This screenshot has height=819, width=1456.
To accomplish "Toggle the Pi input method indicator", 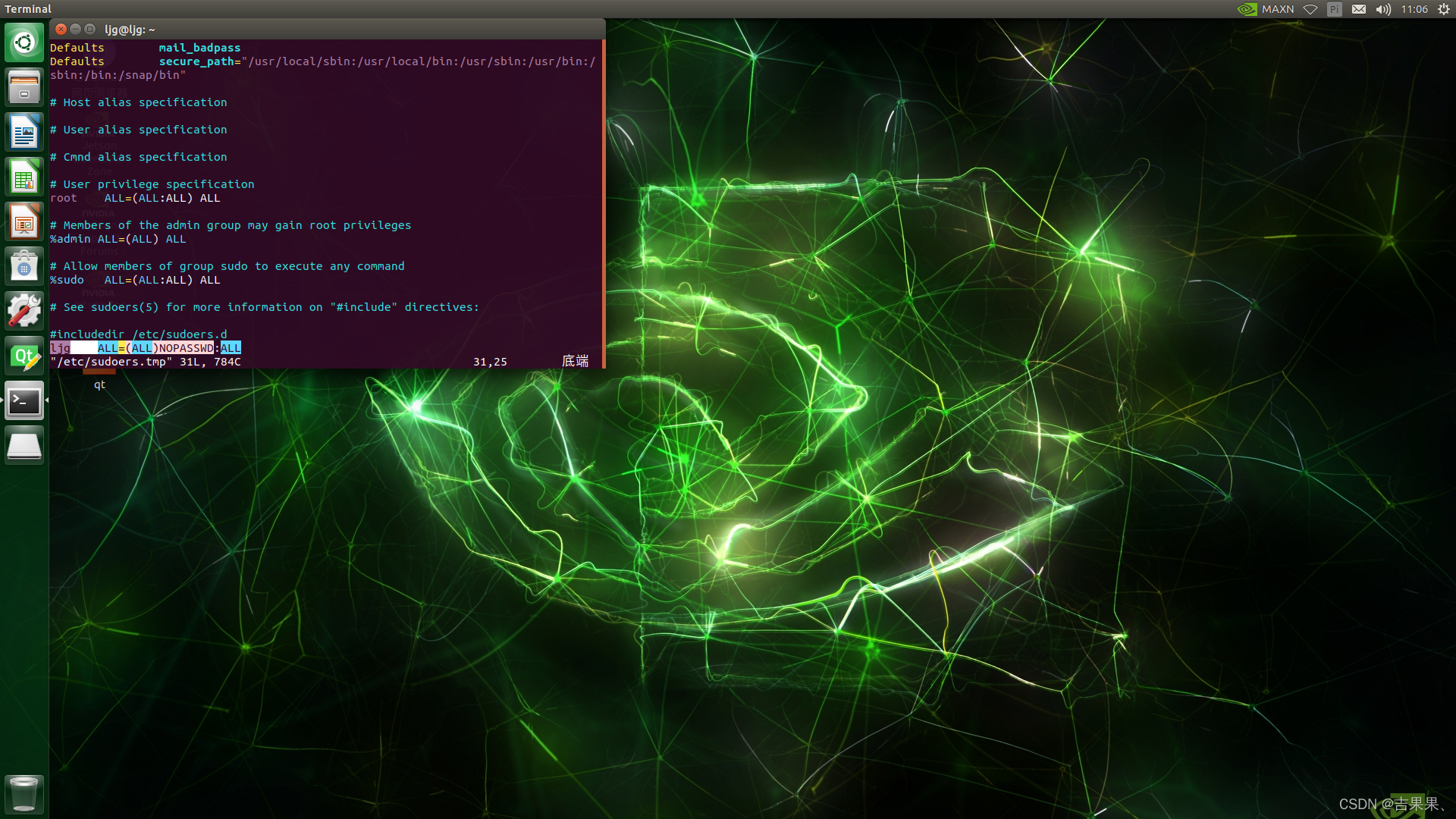I will point(1335,9).
